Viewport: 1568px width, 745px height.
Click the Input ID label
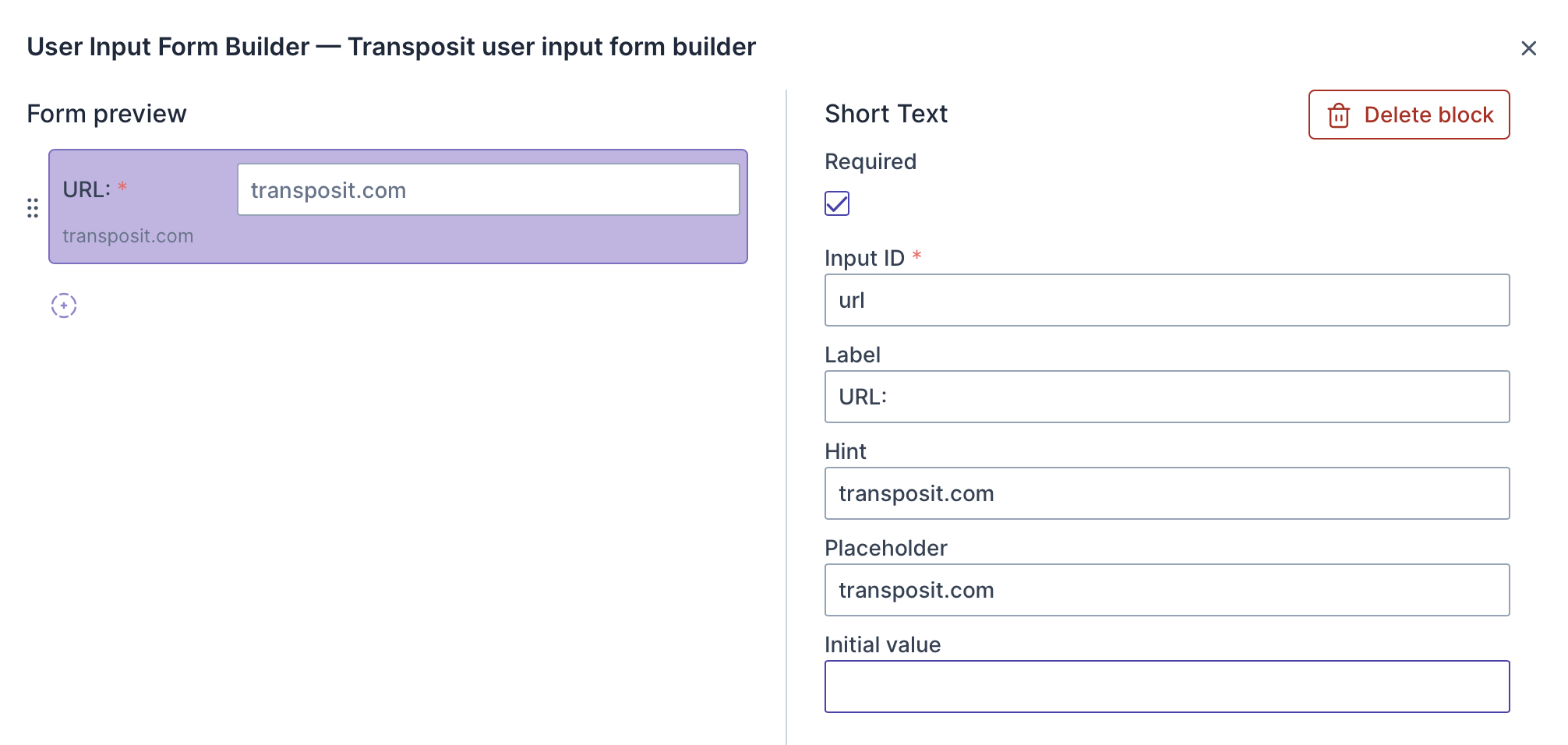pos(864,258)
